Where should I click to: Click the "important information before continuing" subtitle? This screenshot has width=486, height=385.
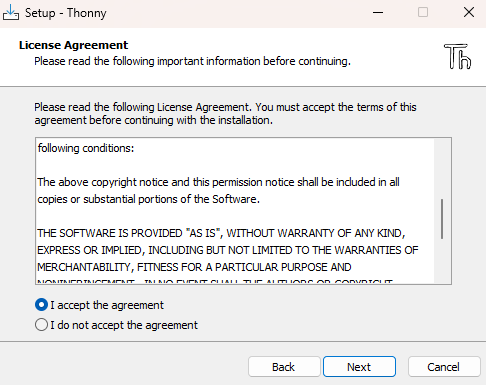tap(254, 61)
